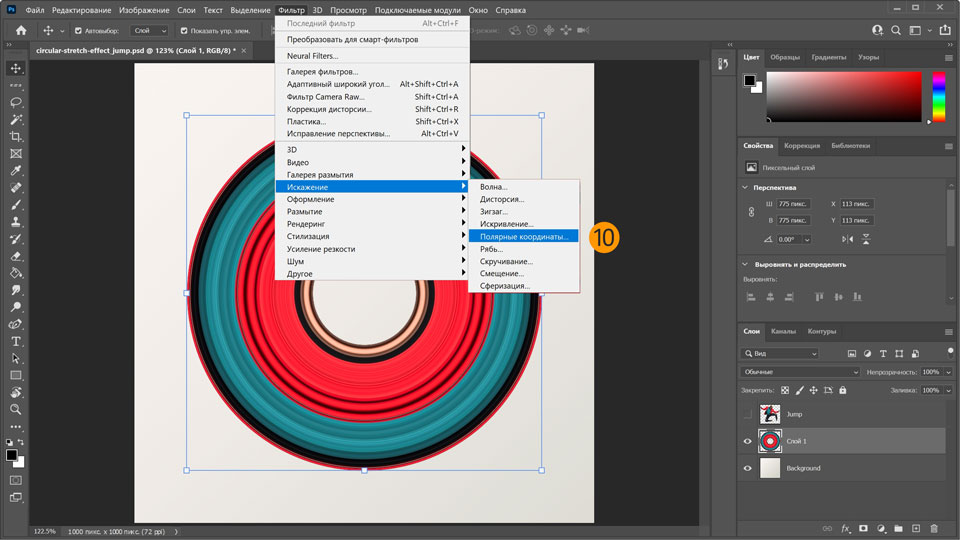This screenshot has width=960, height=540.
Task: Select the Crop tool
Action: (x=16, y=137)
